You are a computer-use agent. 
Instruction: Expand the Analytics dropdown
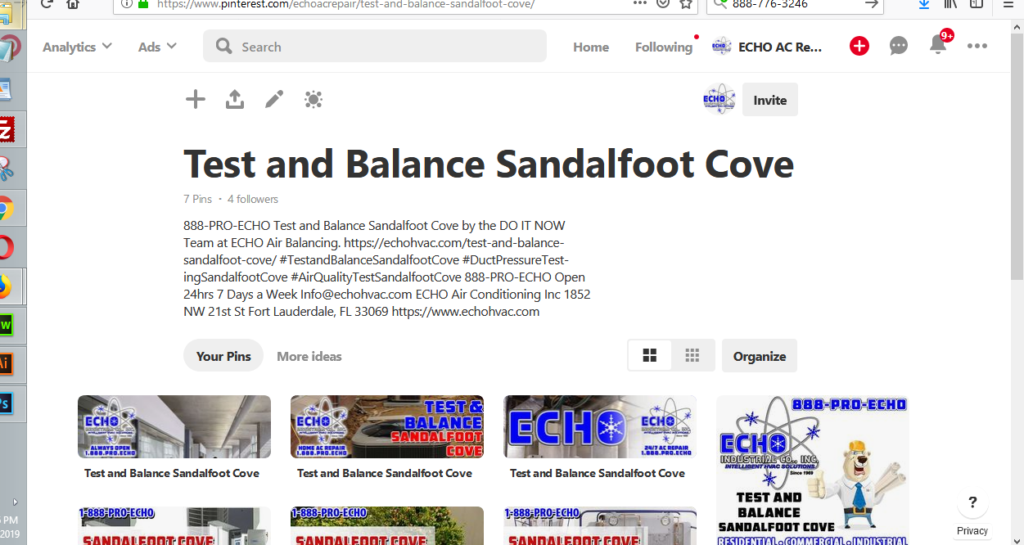[x=77, y=47]
